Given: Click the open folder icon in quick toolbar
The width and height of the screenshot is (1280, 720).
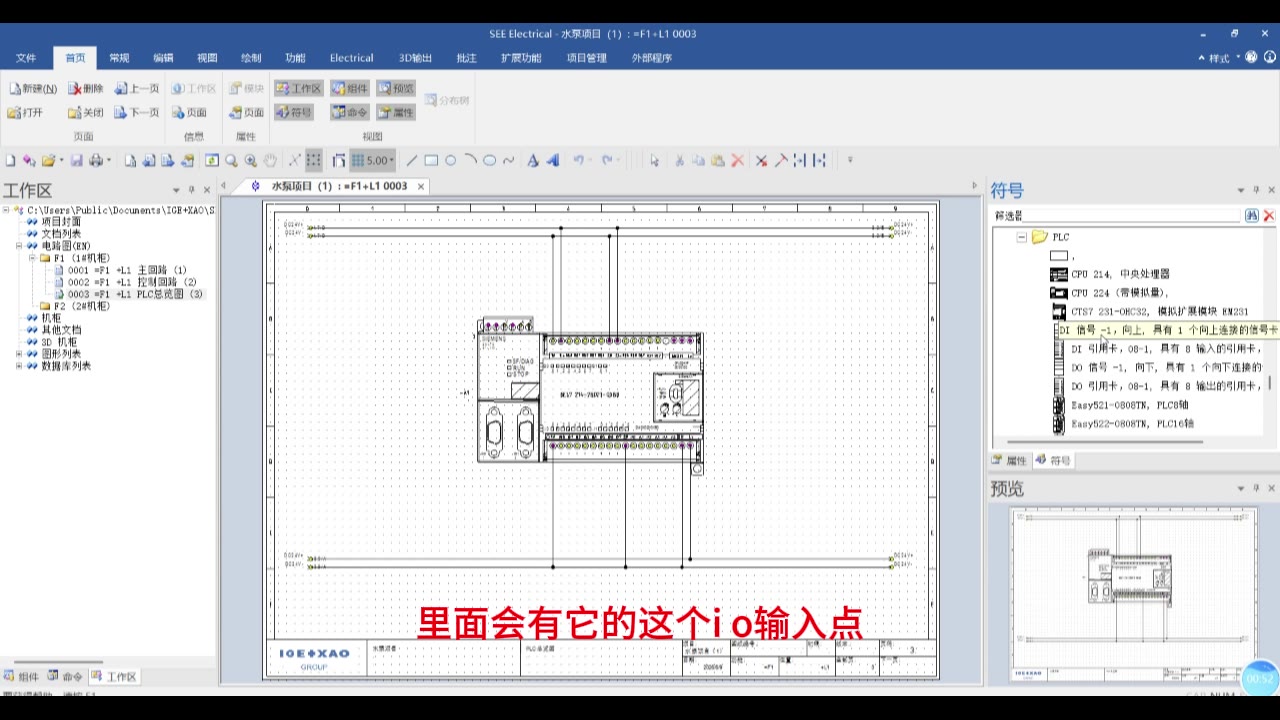Looking at the screenshot, I should click(48, 160).
